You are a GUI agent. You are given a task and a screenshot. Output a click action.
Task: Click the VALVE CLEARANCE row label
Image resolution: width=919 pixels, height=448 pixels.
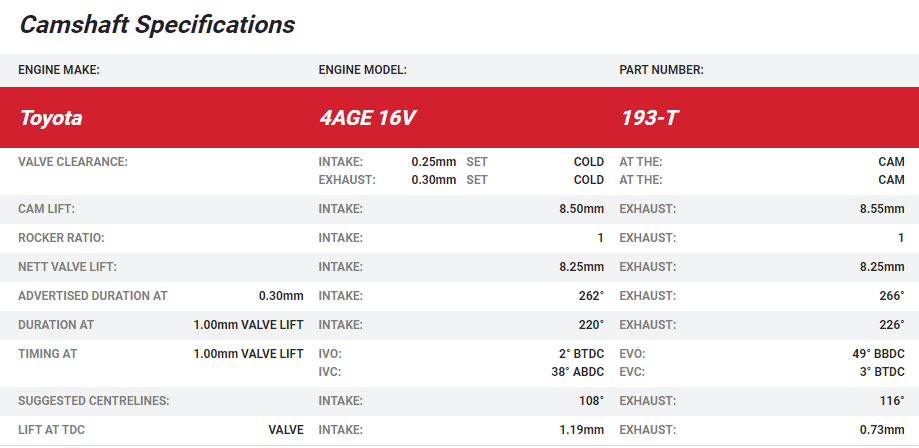73,162
